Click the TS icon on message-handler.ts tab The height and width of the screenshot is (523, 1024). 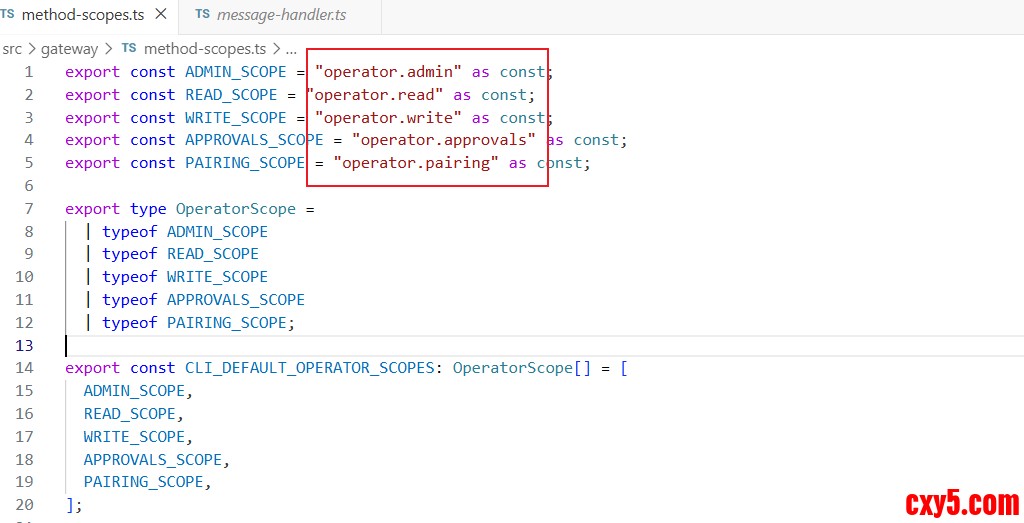(203, 15)
